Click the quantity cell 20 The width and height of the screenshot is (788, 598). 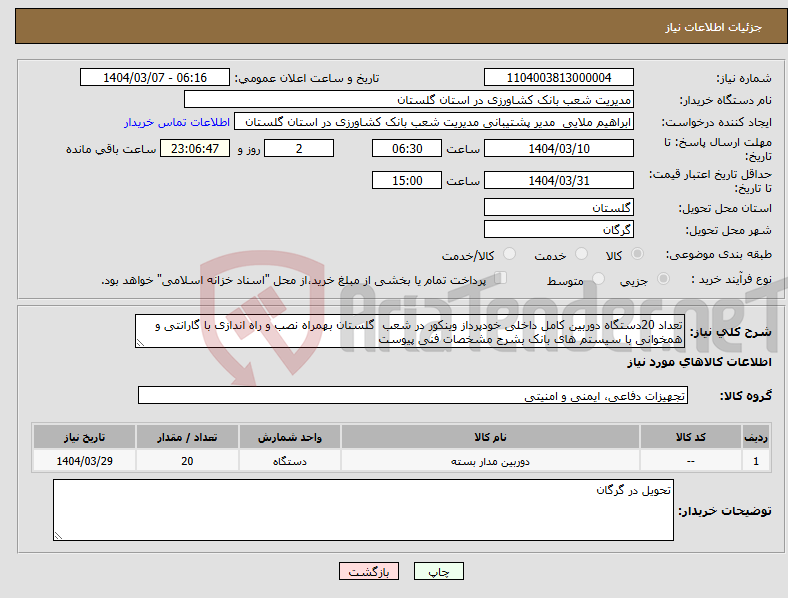pos(187,460)
